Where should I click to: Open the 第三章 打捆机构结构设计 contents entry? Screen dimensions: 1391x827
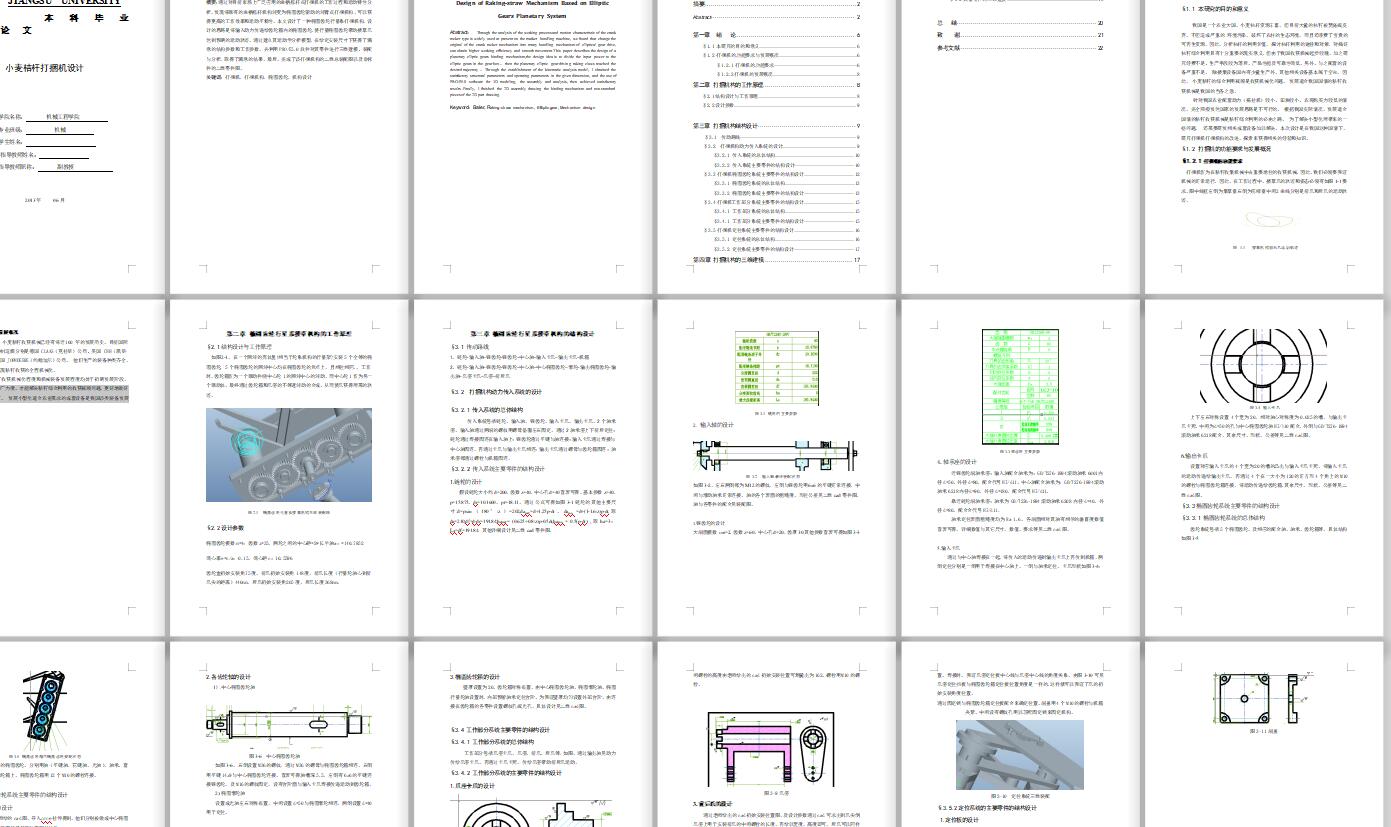(x=776, y=126)
